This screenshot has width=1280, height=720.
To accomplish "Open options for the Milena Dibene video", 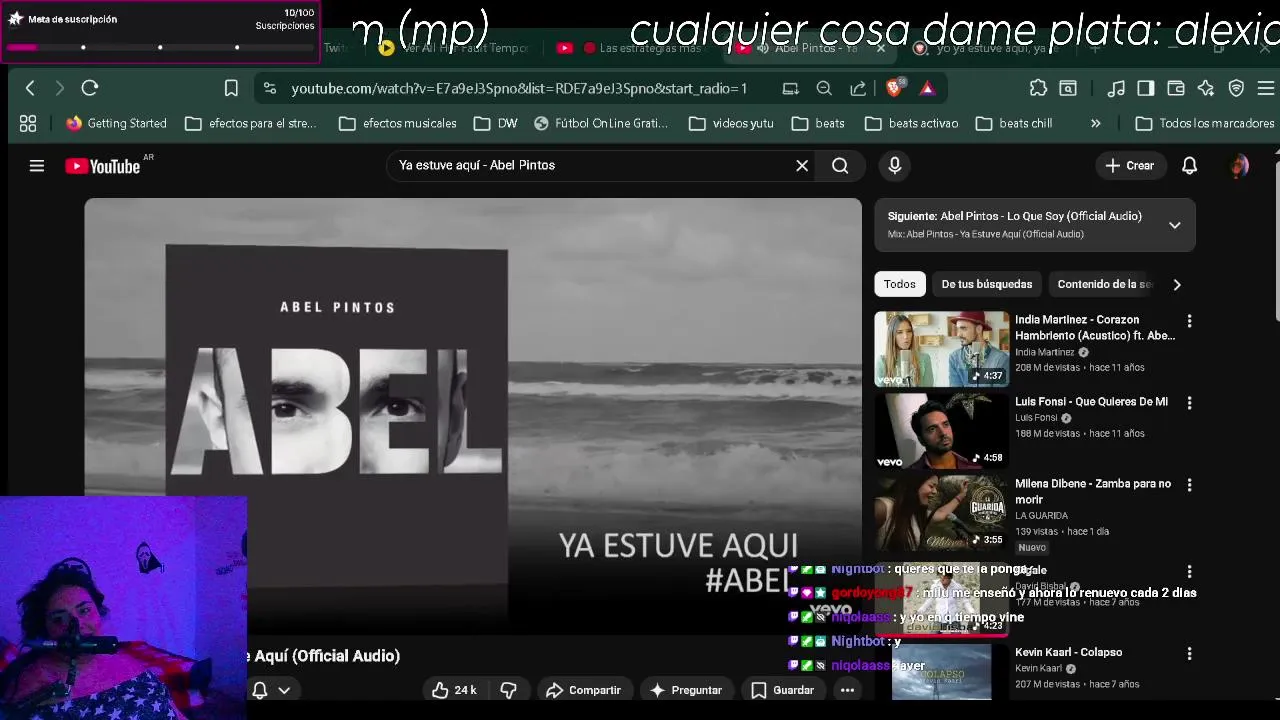I will 1189,485.
